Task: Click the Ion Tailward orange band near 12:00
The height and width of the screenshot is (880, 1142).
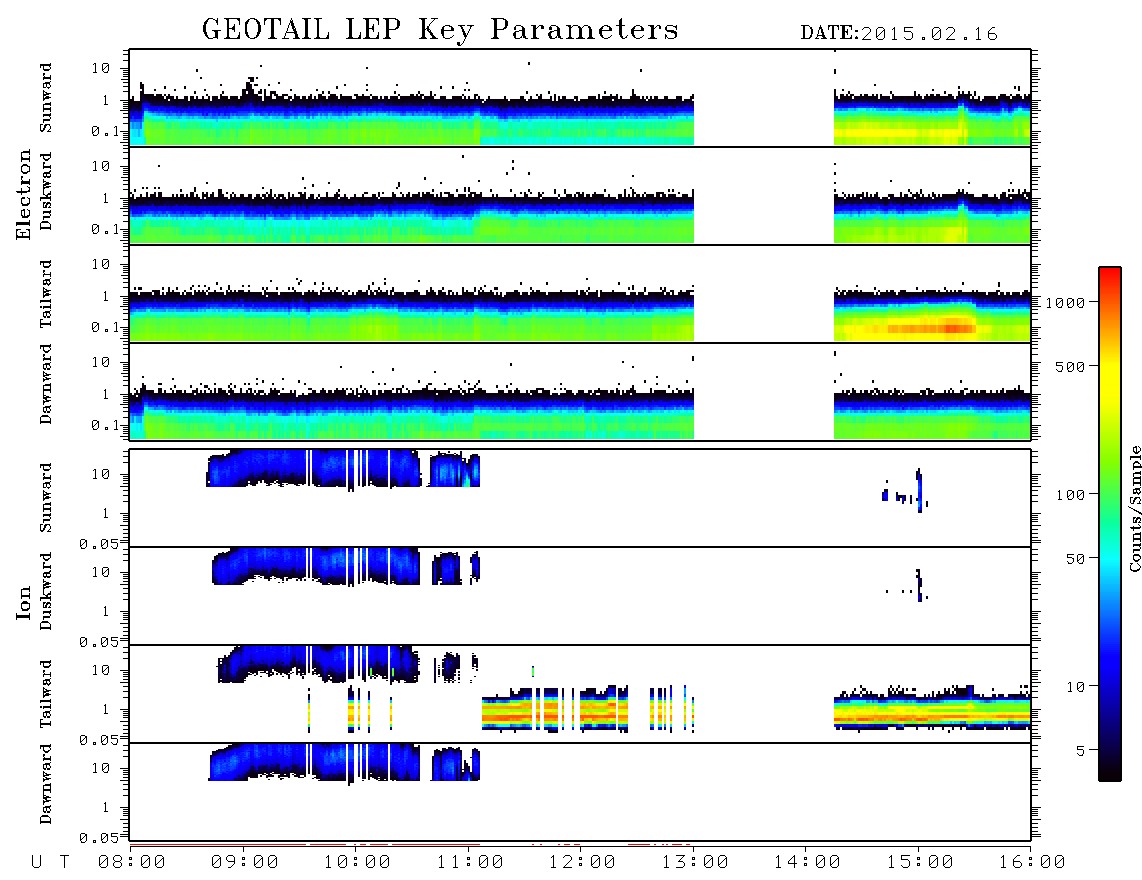Action: (x=555, y=709)
